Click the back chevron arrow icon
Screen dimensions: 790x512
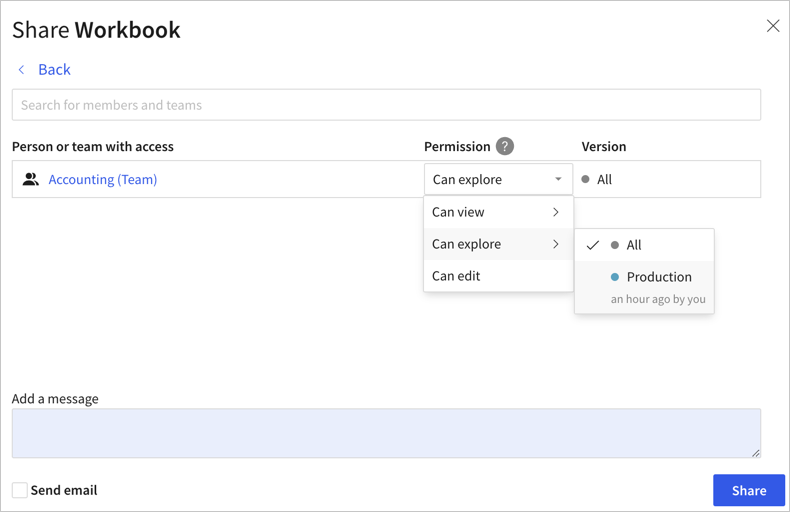(x=21, y=70)
